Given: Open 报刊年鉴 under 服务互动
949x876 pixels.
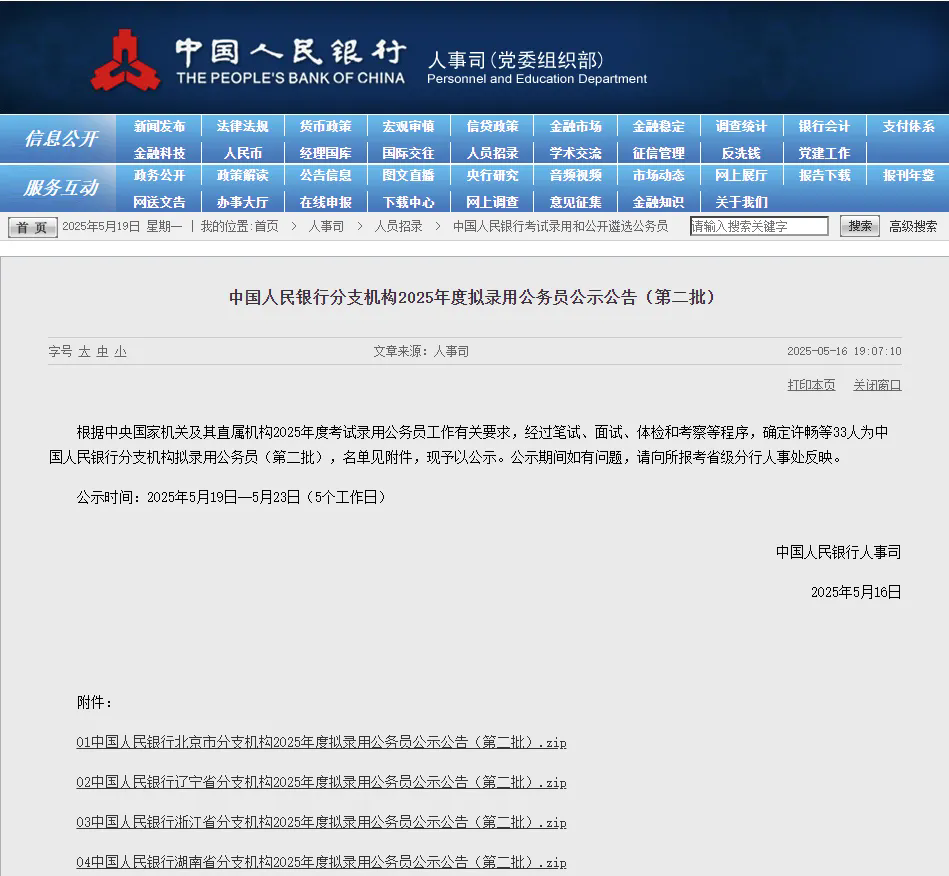Looking at the screenshot, I should (x=908, y=176).
